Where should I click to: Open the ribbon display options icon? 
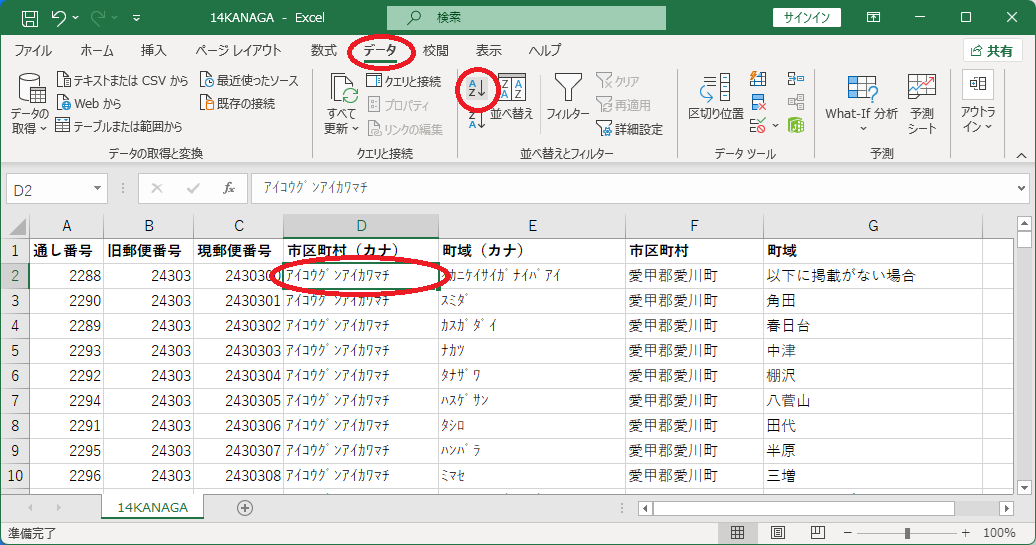pyautogui.click(x=873, y=18)
